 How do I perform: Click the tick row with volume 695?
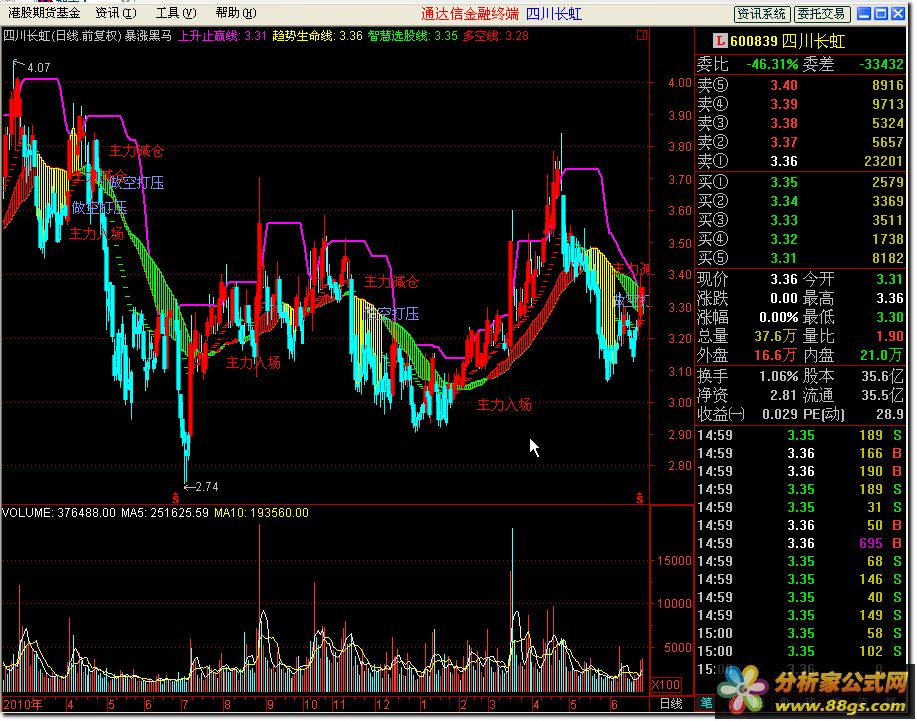(x=800, y=543)
